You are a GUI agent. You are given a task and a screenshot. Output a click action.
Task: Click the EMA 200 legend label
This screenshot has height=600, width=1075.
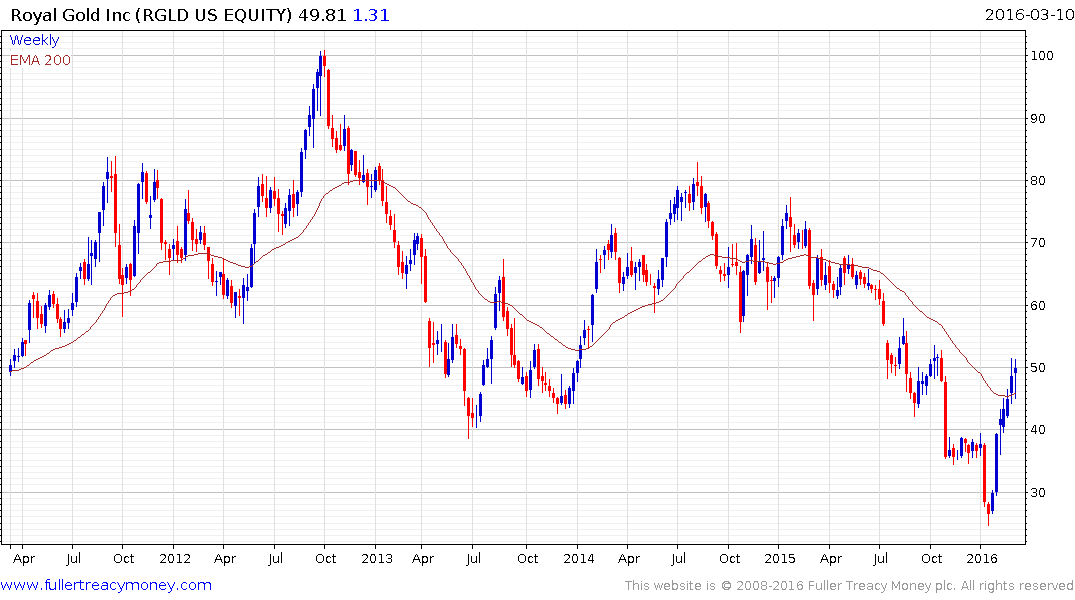point(40,60)
